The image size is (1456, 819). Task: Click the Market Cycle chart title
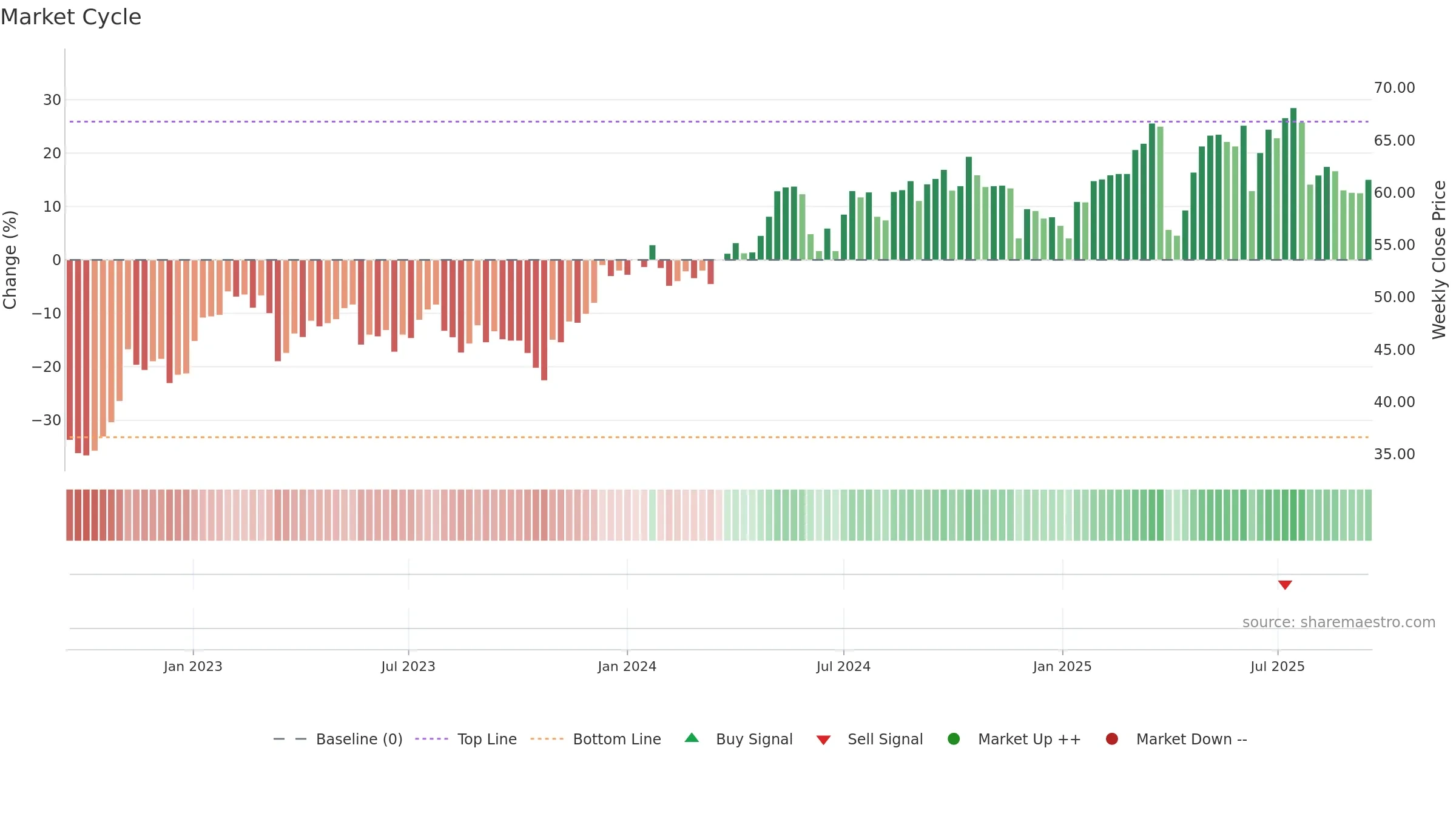click(x=71, y=17)
